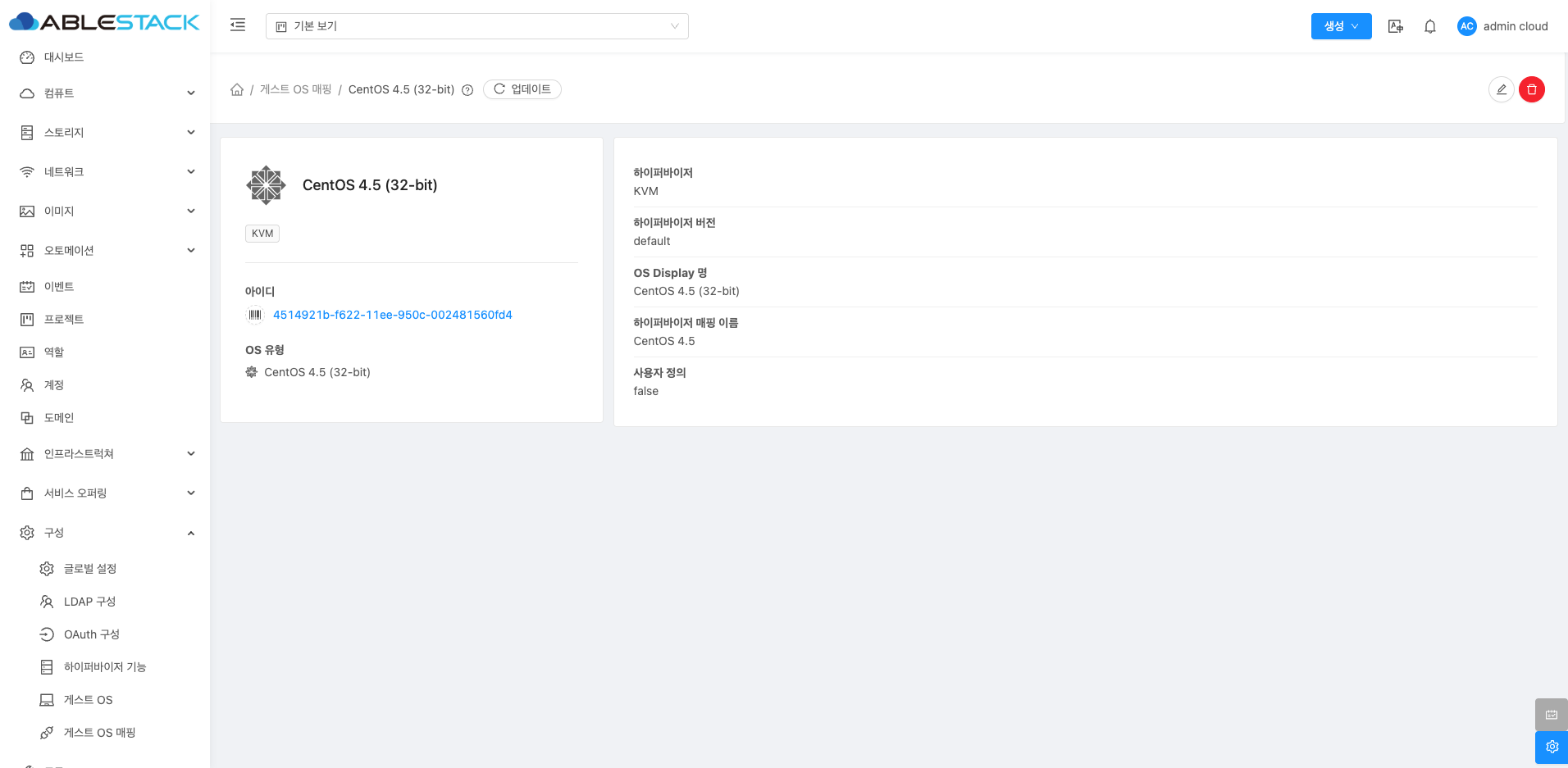This screenshot has height=768, width=1568.
Task: Click the 서비스 오퍼링 bag icon
Action: [27, 493]
